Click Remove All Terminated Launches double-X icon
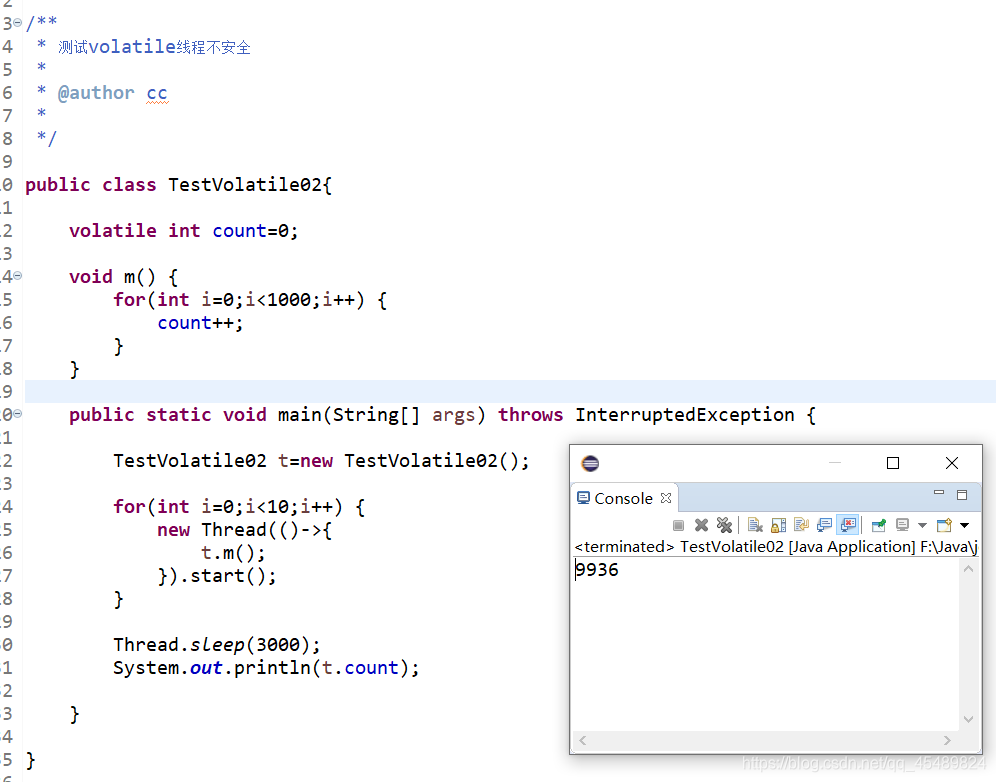This screenshot has width=996, height=782. 724,525
